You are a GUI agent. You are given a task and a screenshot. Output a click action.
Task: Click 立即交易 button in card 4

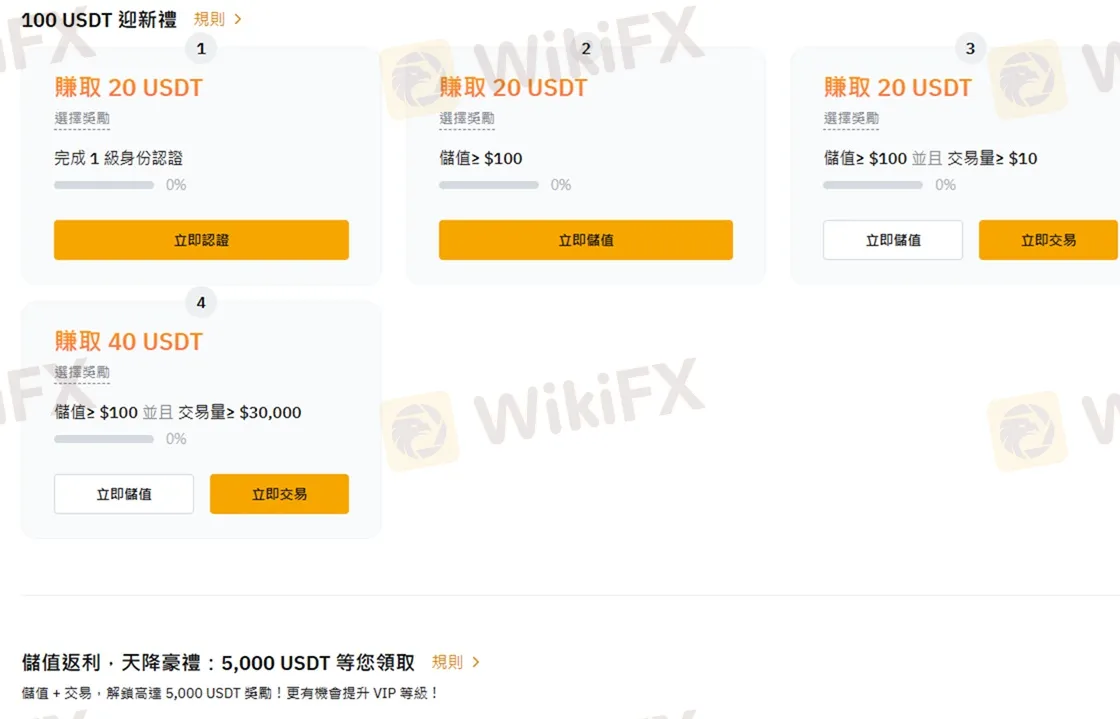[279, 494]
